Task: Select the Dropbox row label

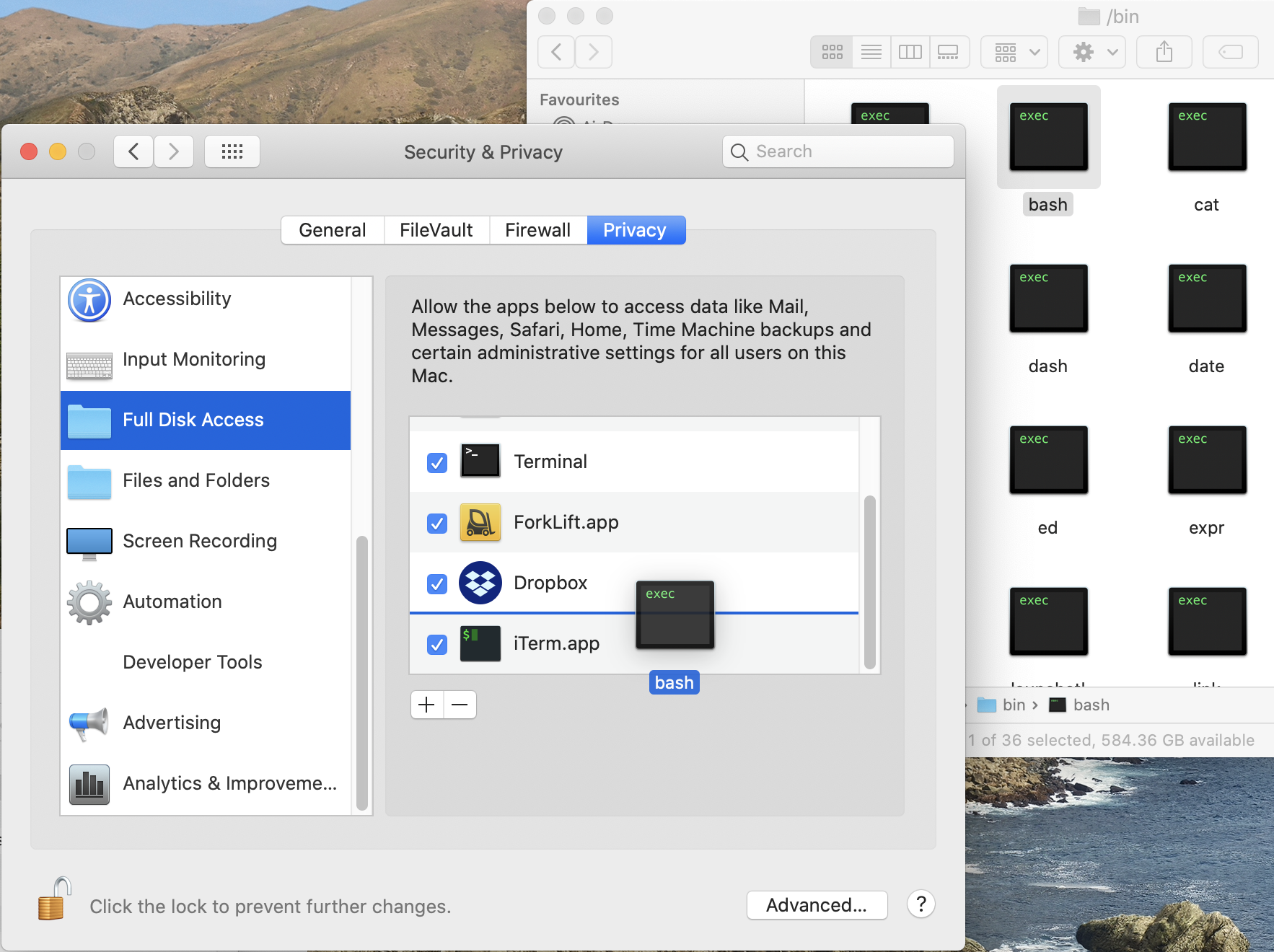Action: [550, 583]
